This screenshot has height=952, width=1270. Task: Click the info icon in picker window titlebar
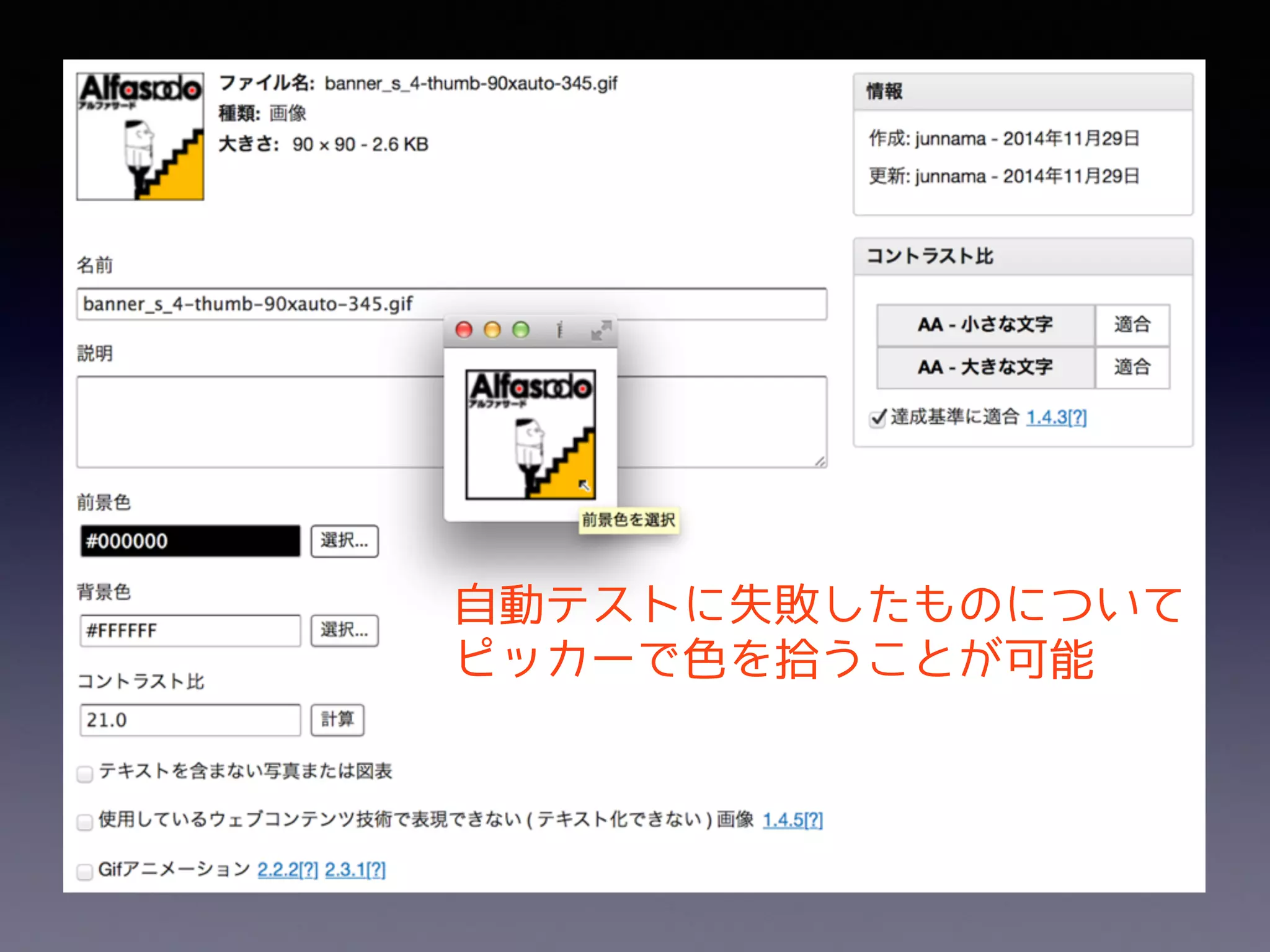point(559,330)
